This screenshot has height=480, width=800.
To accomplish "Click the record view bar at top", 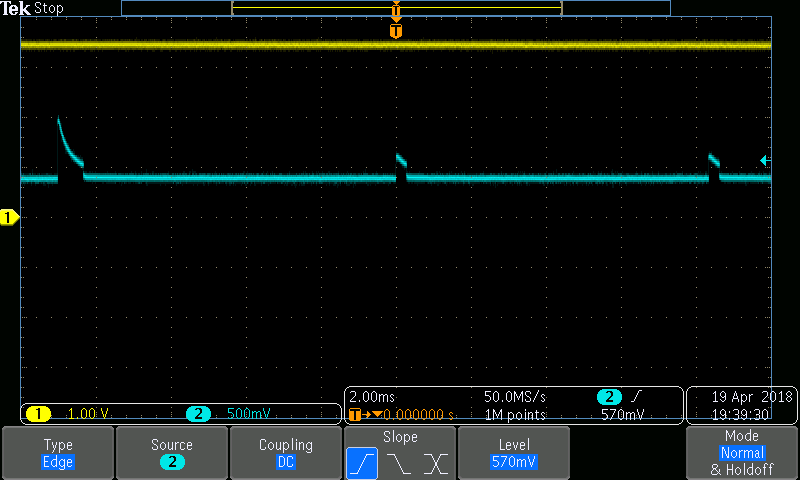I will pos(395,8).
